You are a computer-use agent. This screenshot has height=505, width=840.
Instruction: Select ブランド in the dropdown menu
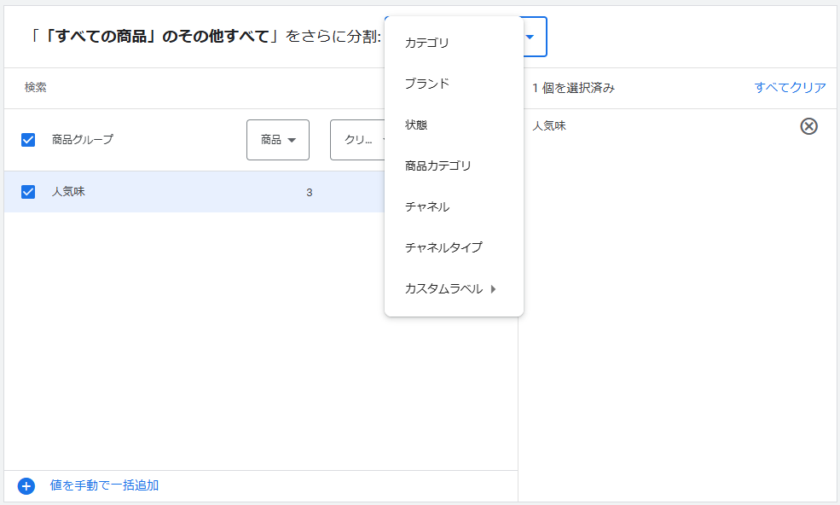427,84
